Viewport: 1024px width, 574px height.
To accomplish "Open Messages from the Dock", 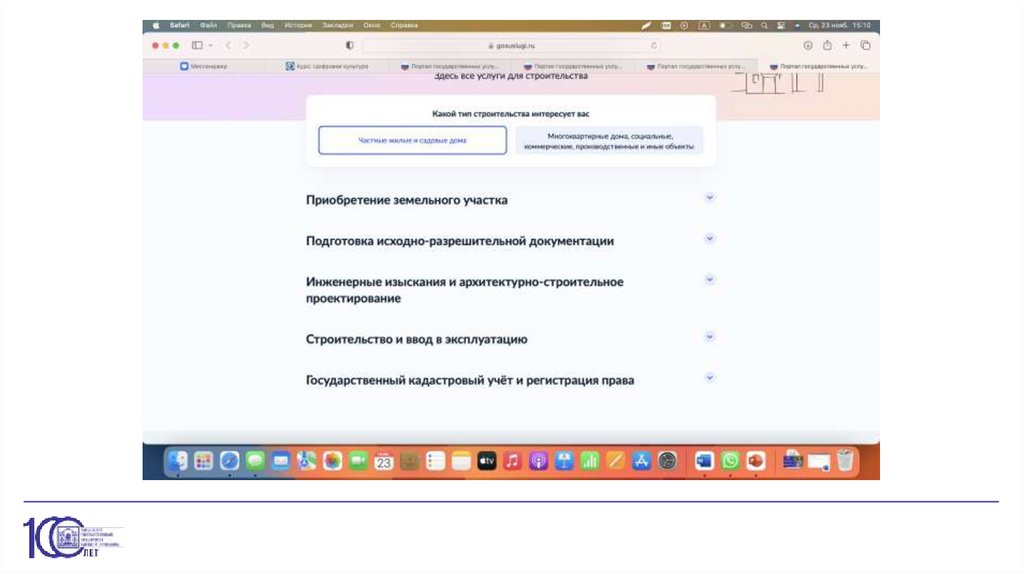I will click(x=255, y=461).
